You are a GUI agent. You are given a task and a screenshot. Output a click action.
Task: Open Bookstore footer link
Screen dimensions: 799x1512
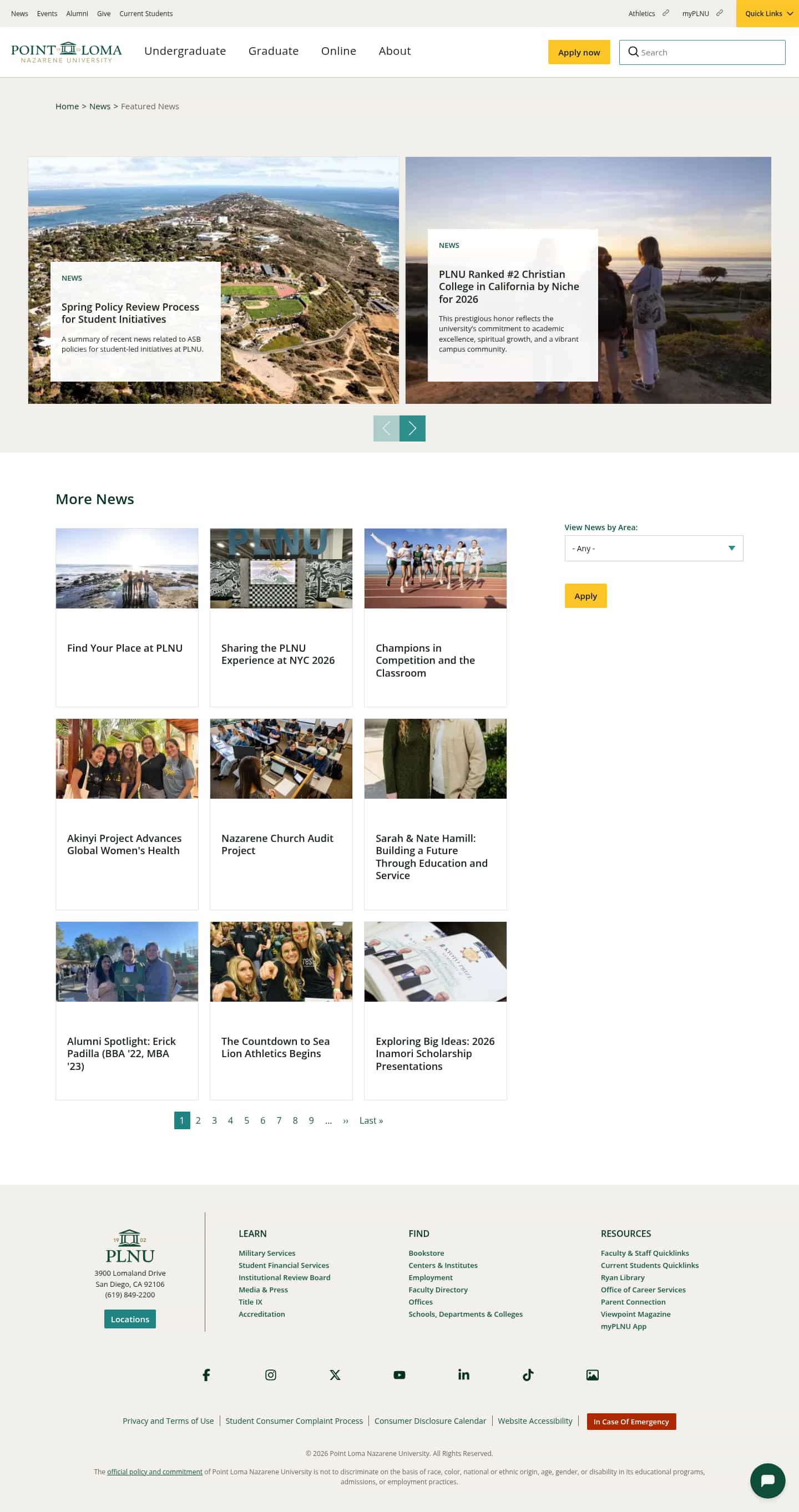pyautogui.click(x=426, y=1253)
